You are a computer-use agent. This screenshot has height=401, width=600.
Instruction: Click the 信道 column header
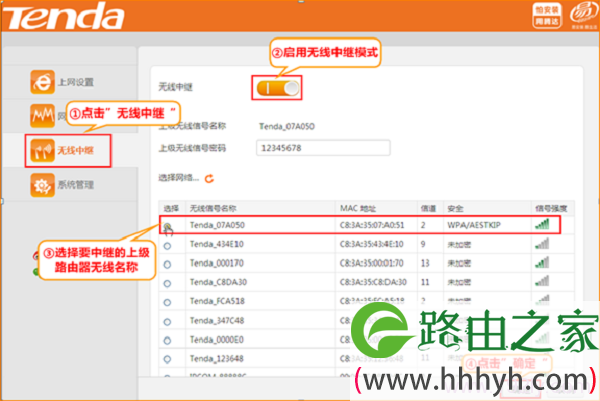(428, 209)
